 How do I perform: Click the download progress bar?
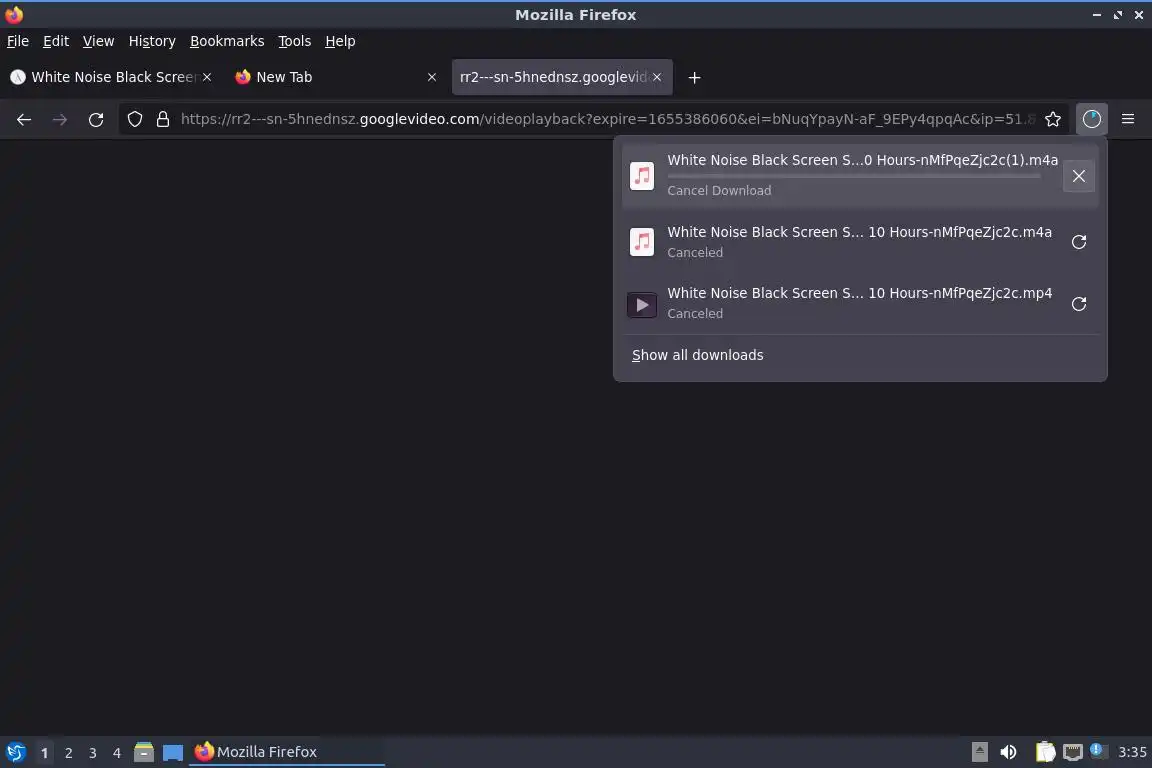click(x=854, y=176)
